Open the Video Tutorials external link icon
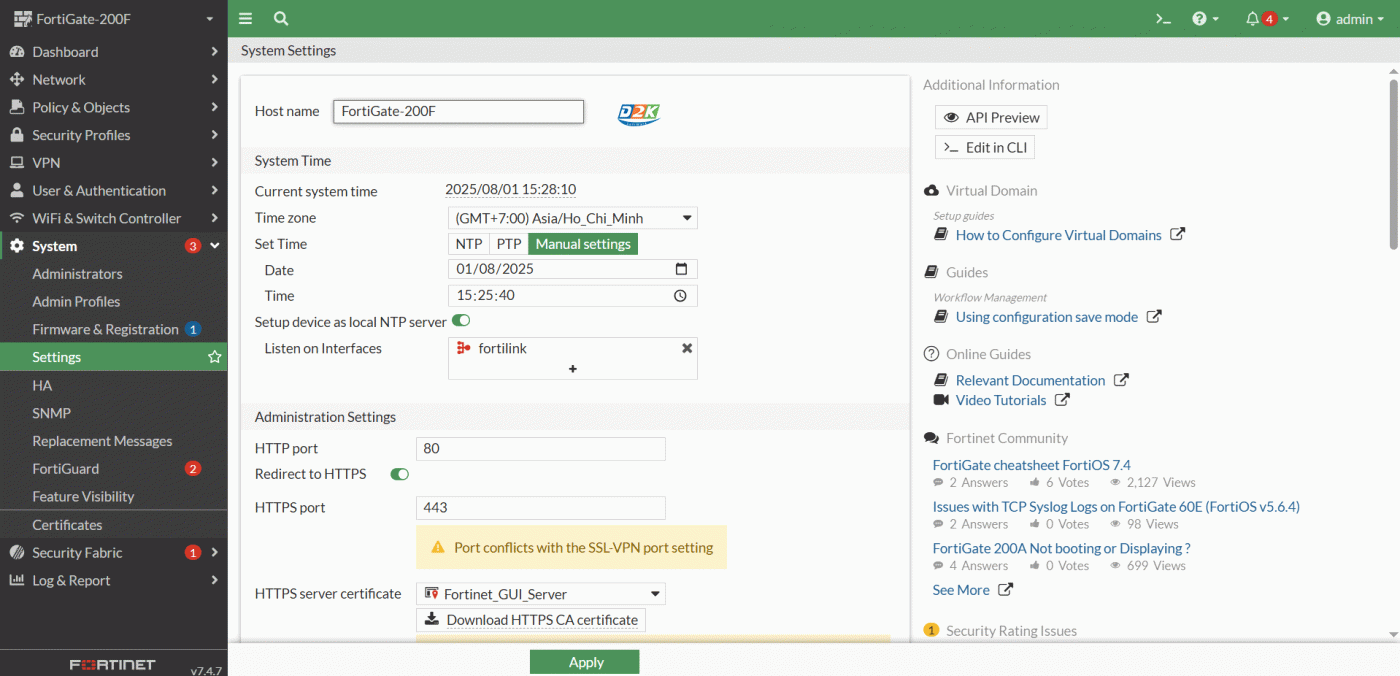Image resolution: width=1400 pixels, height=676 pixels. (x=1062, y=400)
